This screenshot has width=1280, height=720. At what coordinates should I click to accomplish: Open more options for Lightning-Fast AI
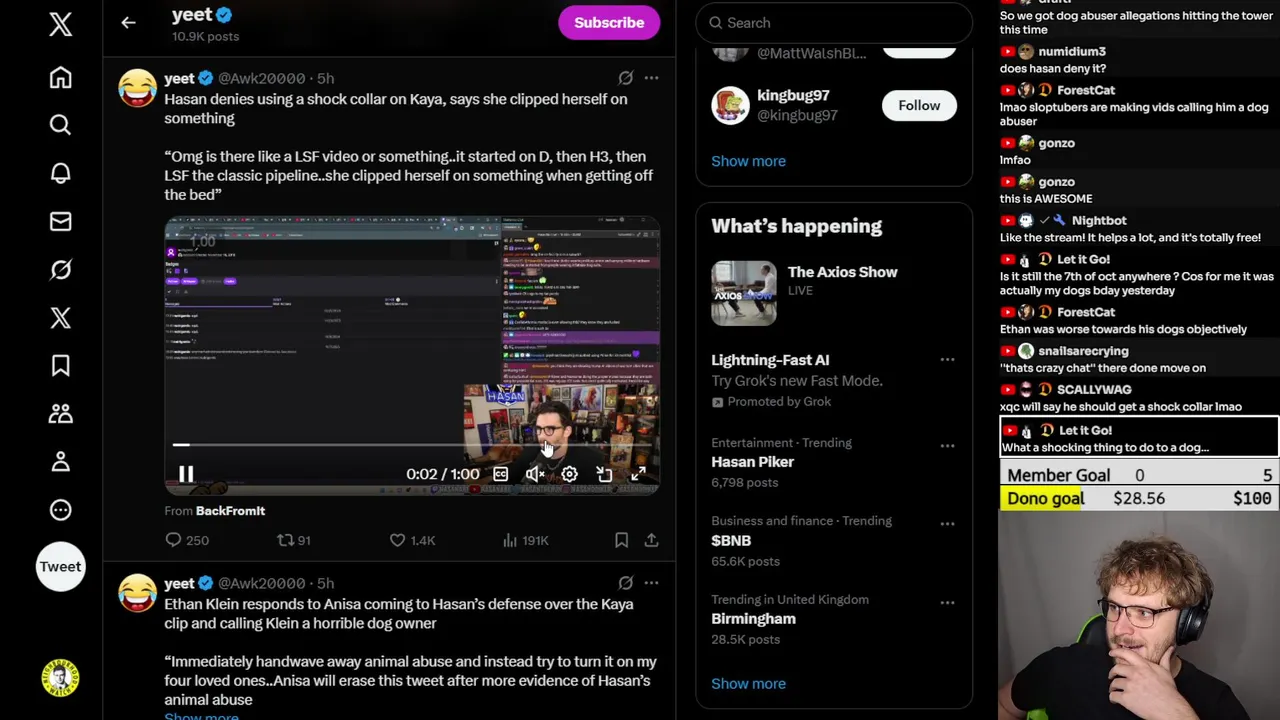click(x=947, y=360)
